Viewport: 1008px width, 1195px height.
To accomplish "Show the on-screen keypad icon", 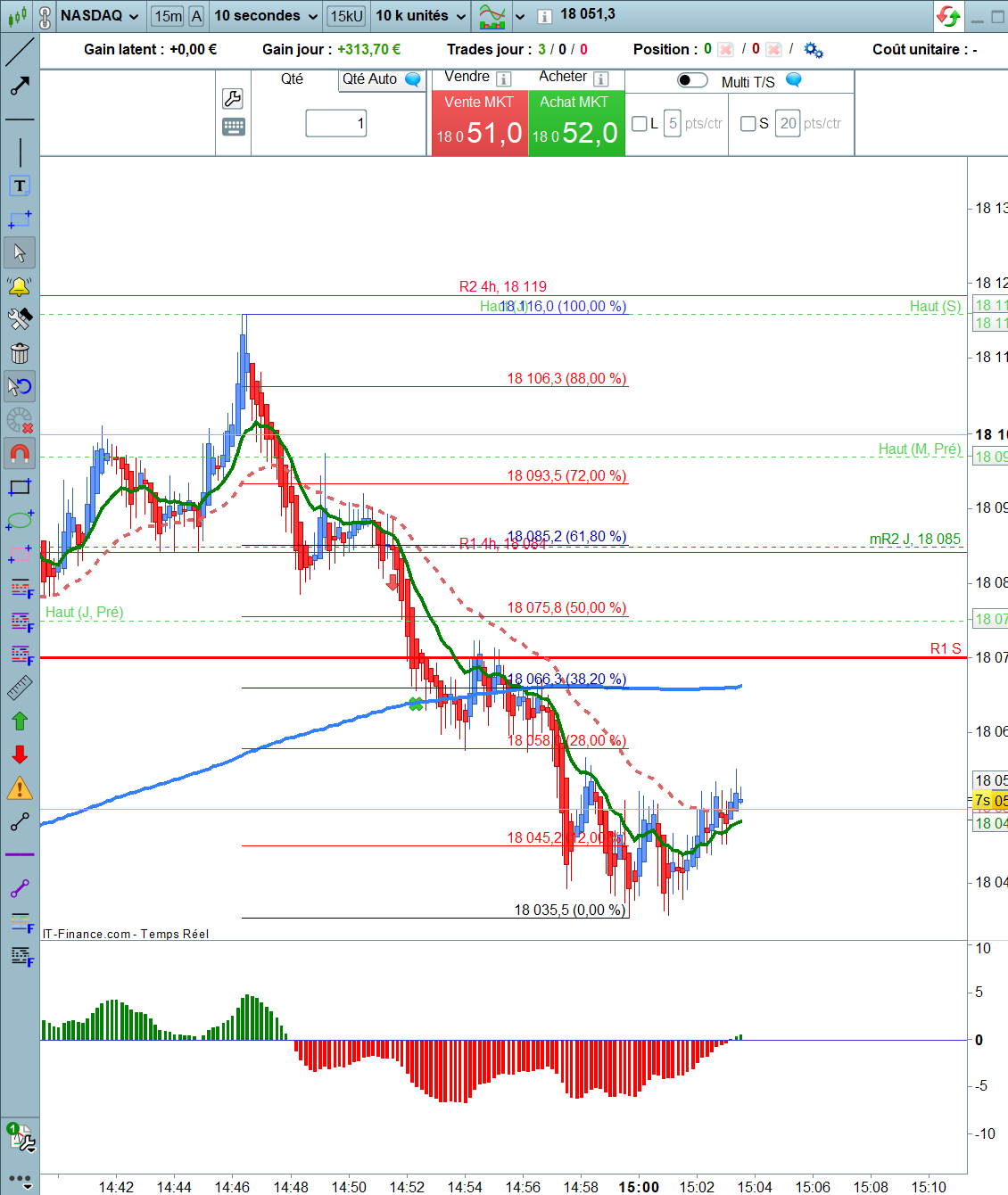I will pyautogui.click(x=233, y=127).
